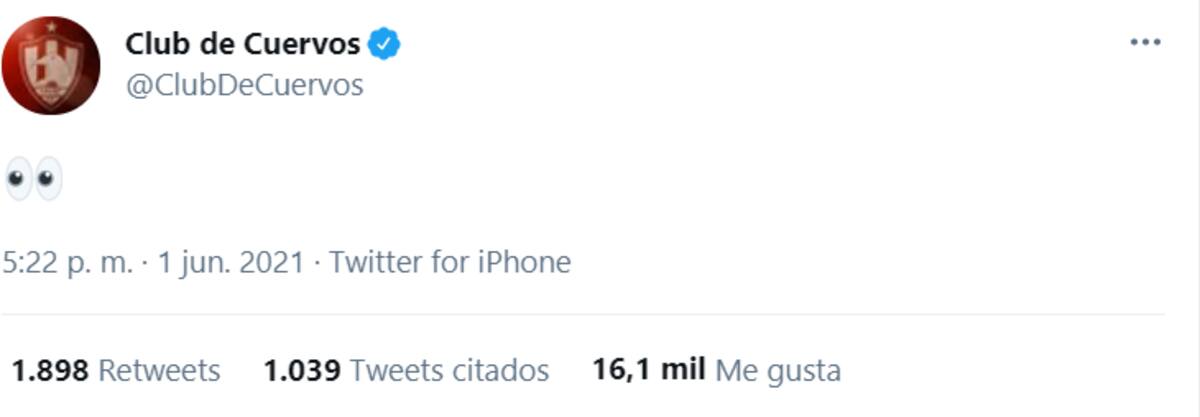This screenshot has width=1200, height=417.
Task: Click the left eye of the emoji
Action: [x=18, y=179]
